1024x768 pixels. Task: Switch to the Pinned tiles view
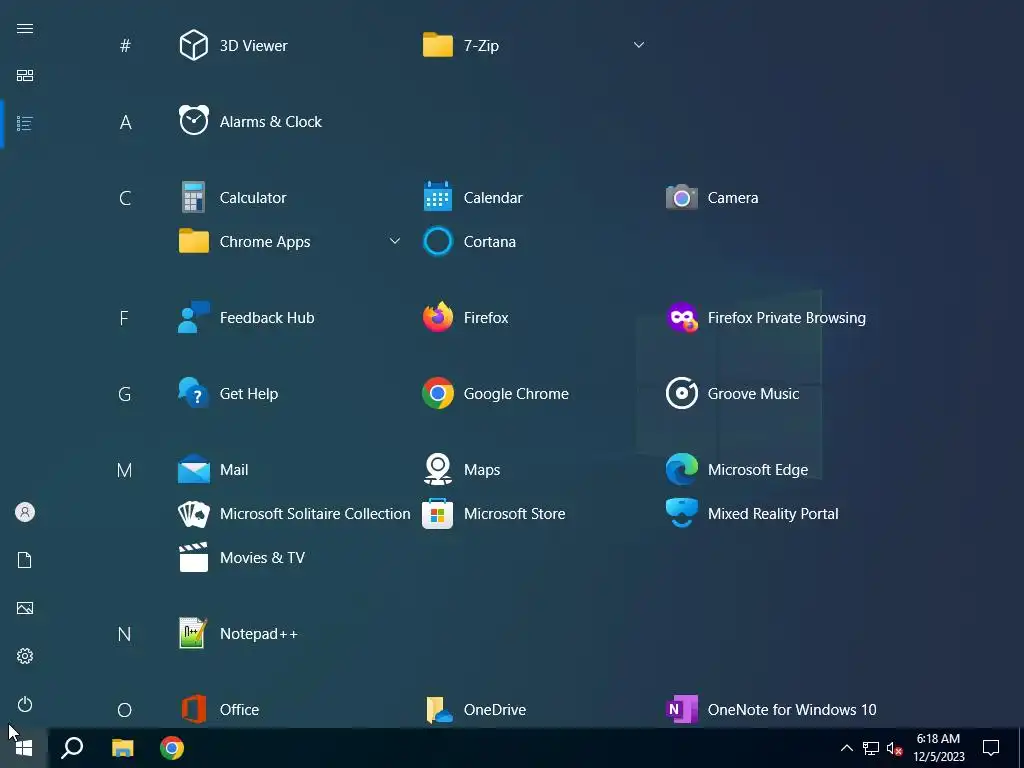point(25,76)
